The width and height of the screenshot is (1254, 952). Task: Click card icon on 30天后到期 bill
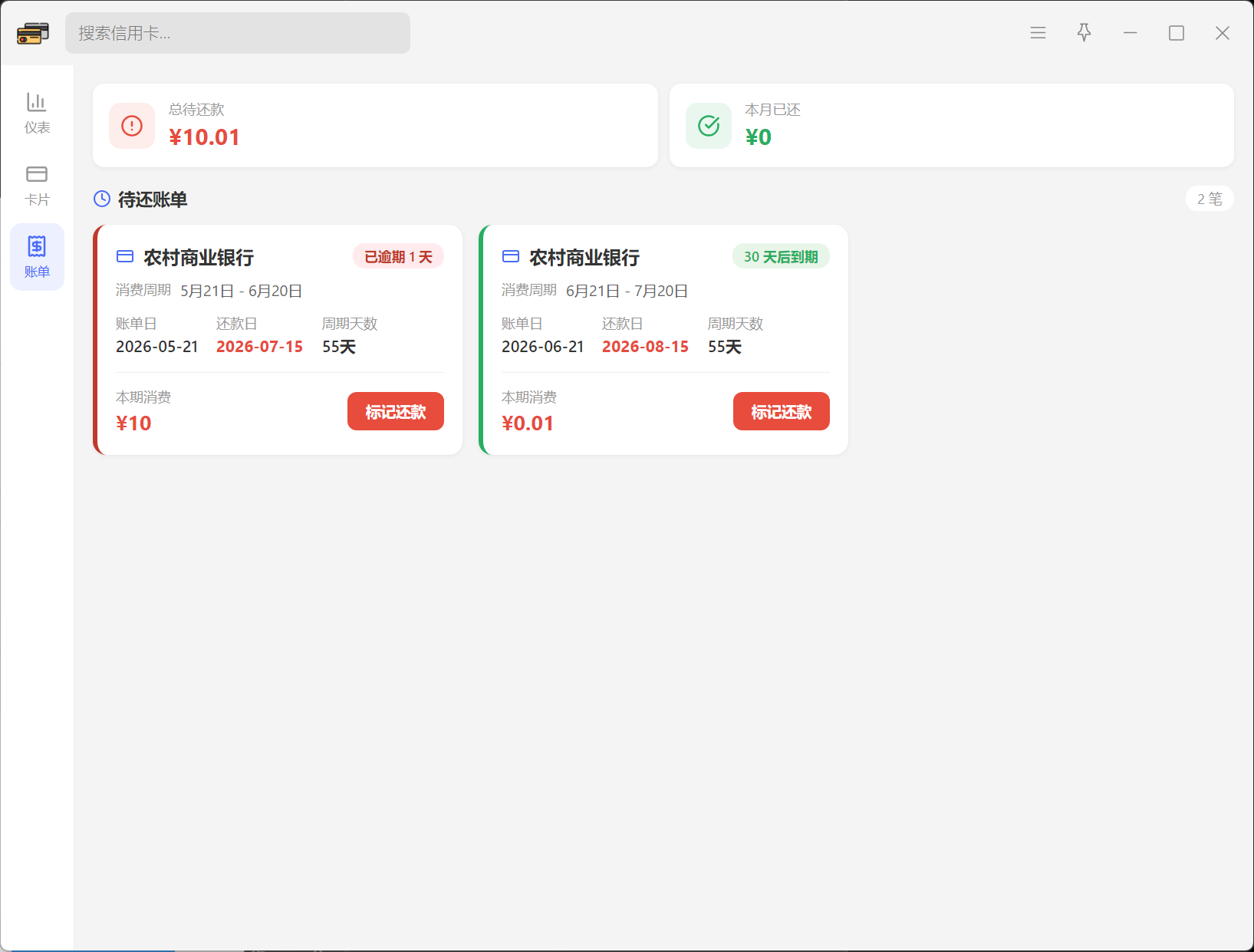tap(511, 256)
